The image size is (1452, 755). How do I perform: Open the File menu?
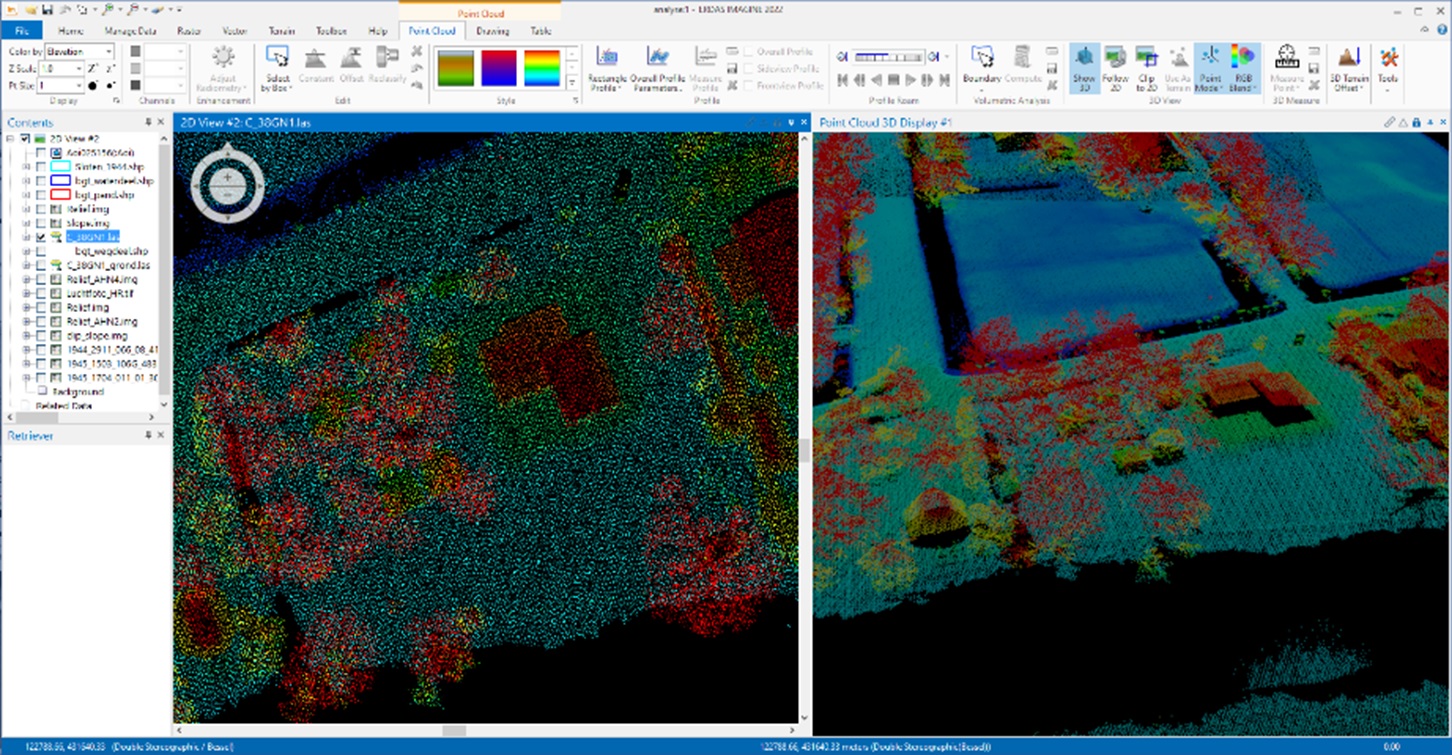click(21, 31)
